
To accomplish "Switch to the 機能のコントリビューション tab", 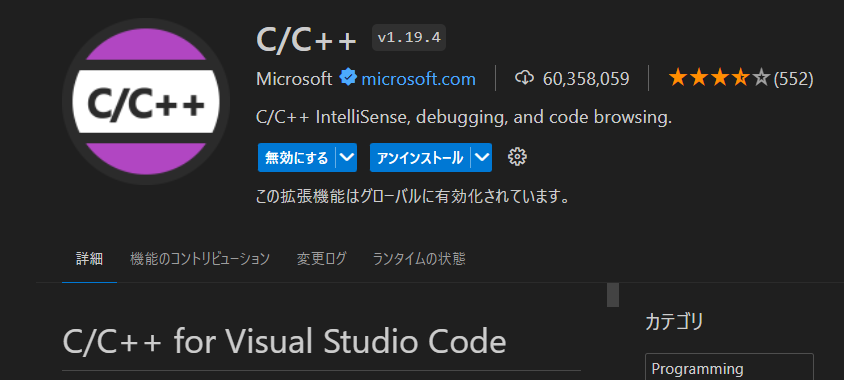I will coord(200,259).
